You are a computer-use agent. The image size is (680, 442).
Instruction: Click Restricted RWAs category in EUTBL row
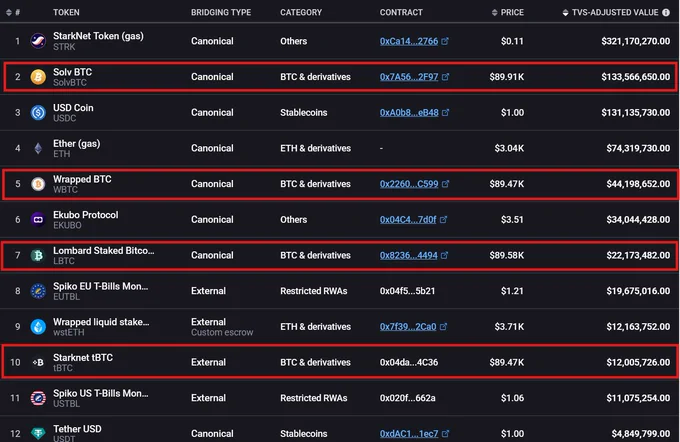[314, 291]
